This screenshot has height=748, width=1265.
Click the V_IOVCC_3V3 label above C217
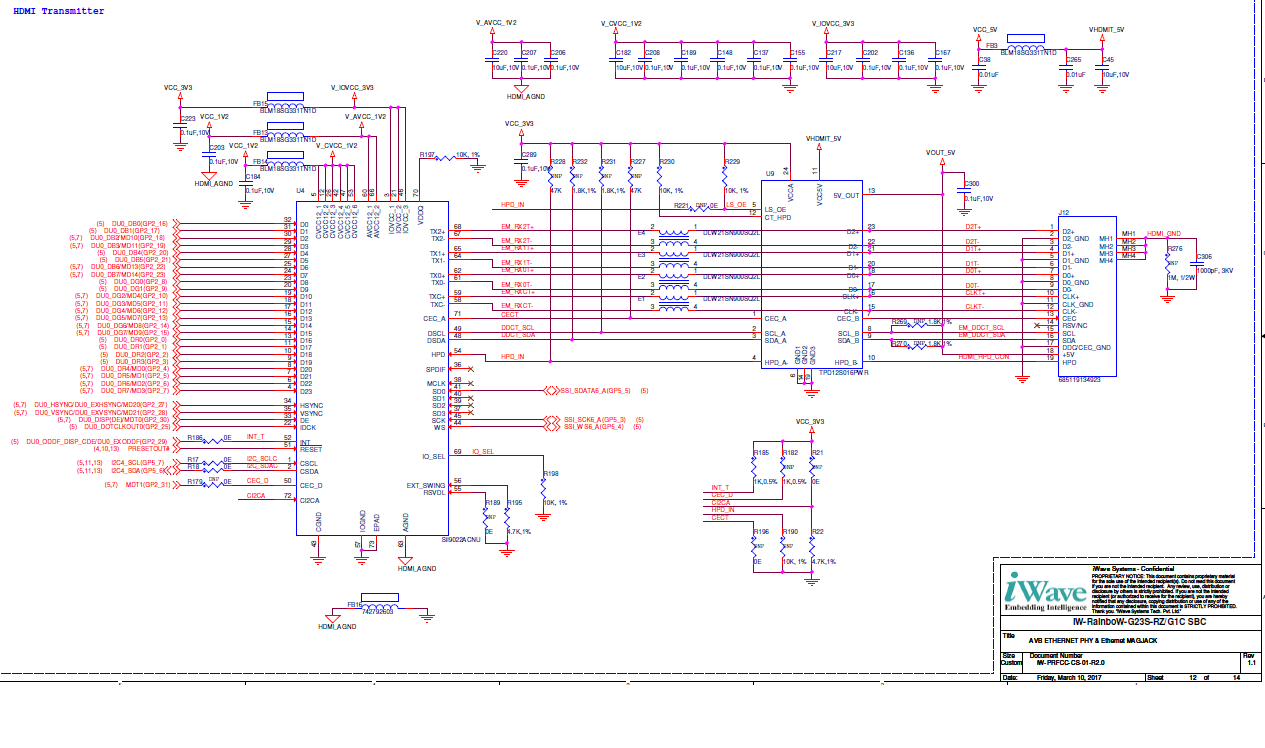coord(833,22)
